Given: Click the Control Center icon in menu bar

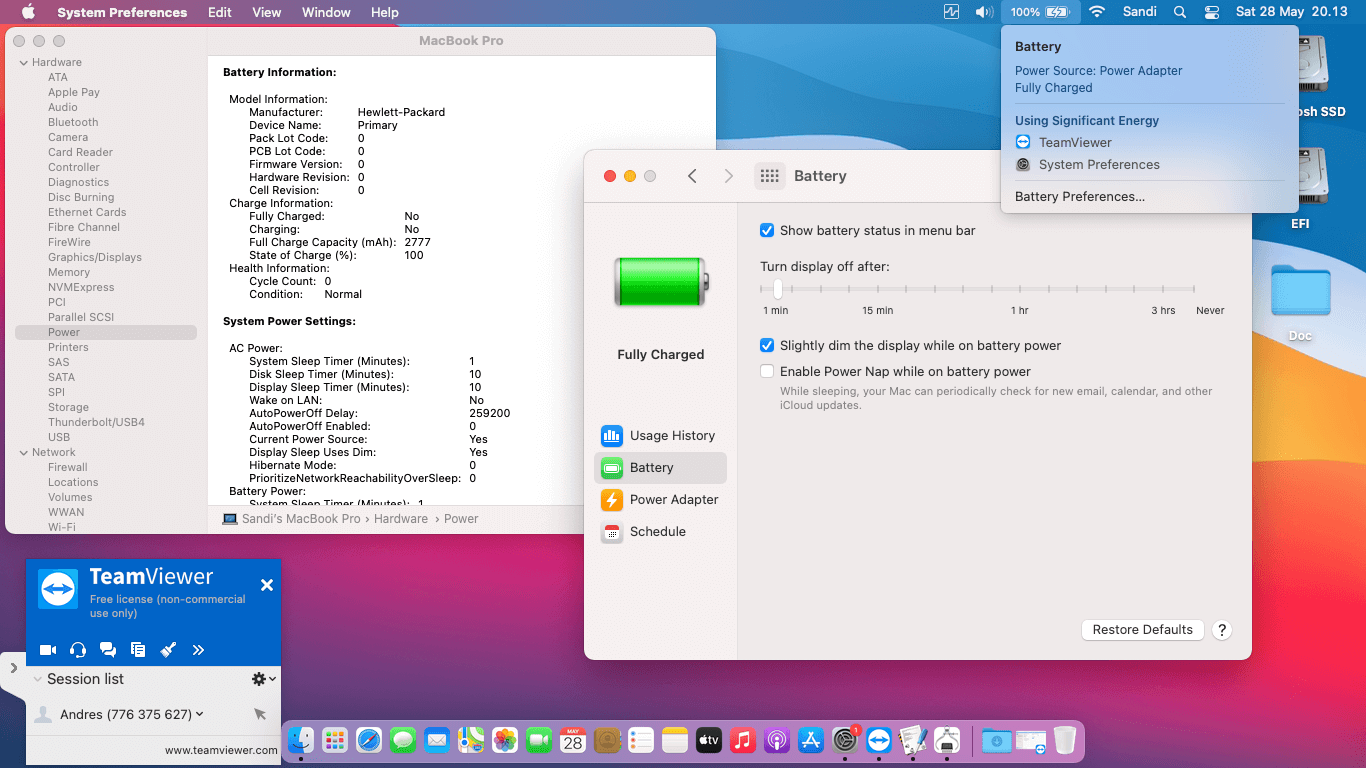Looking at the screenshot, I should [x=1212, y=12].
